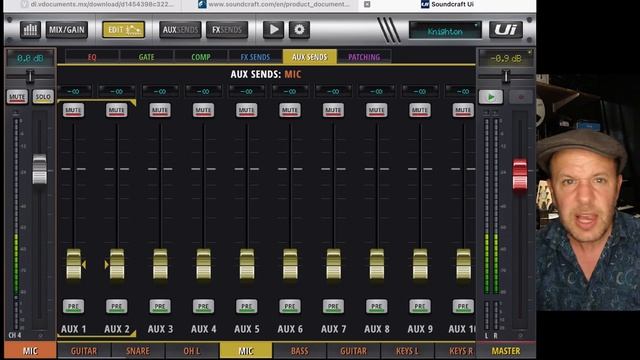Select the SNARE channel strip
The width and height of the screenshot is (640, 360).
coord(138,351)
